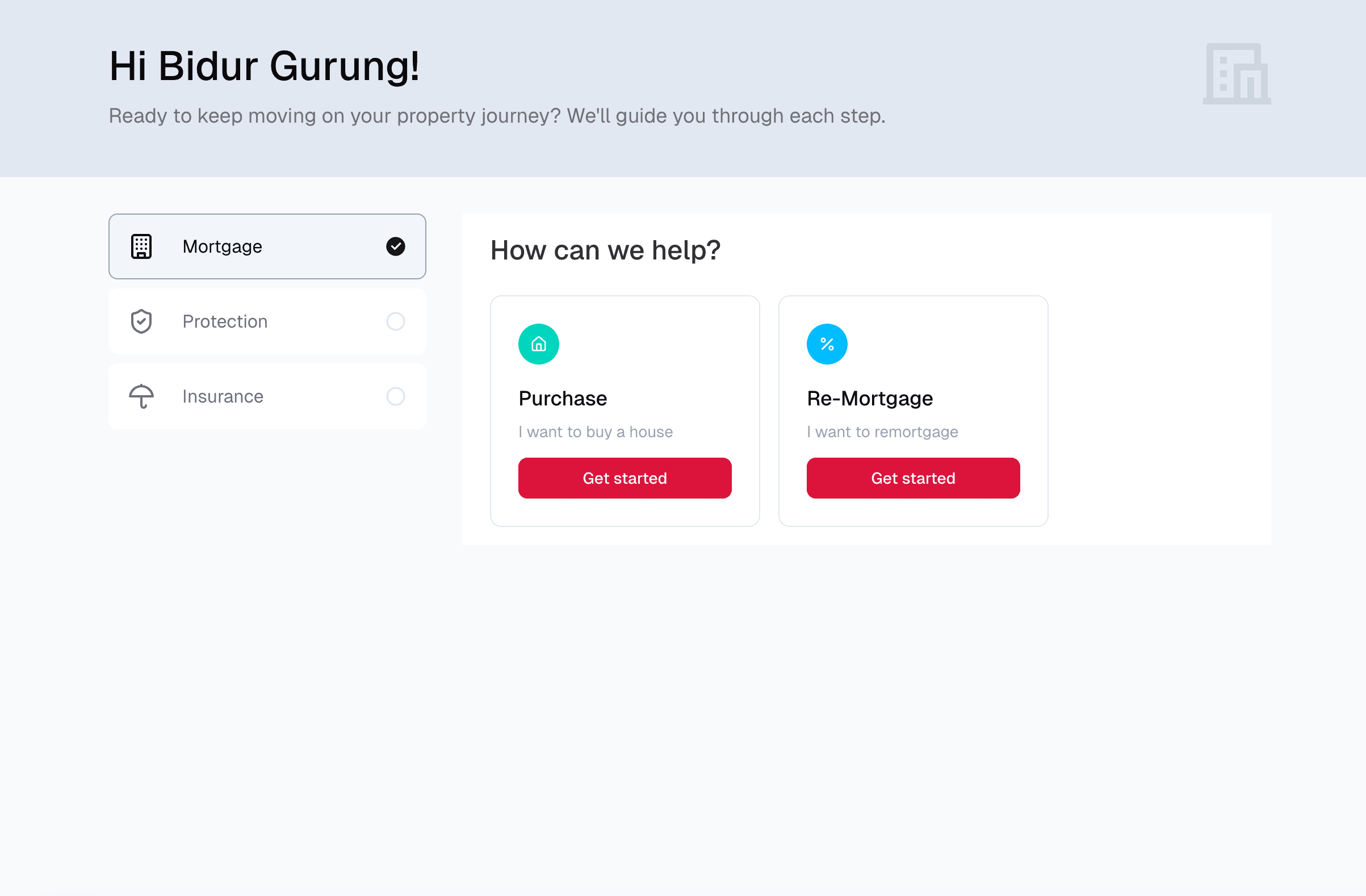Screen dimensions: 1366x896
Task: Open the Insurance category
Action: 267,396
